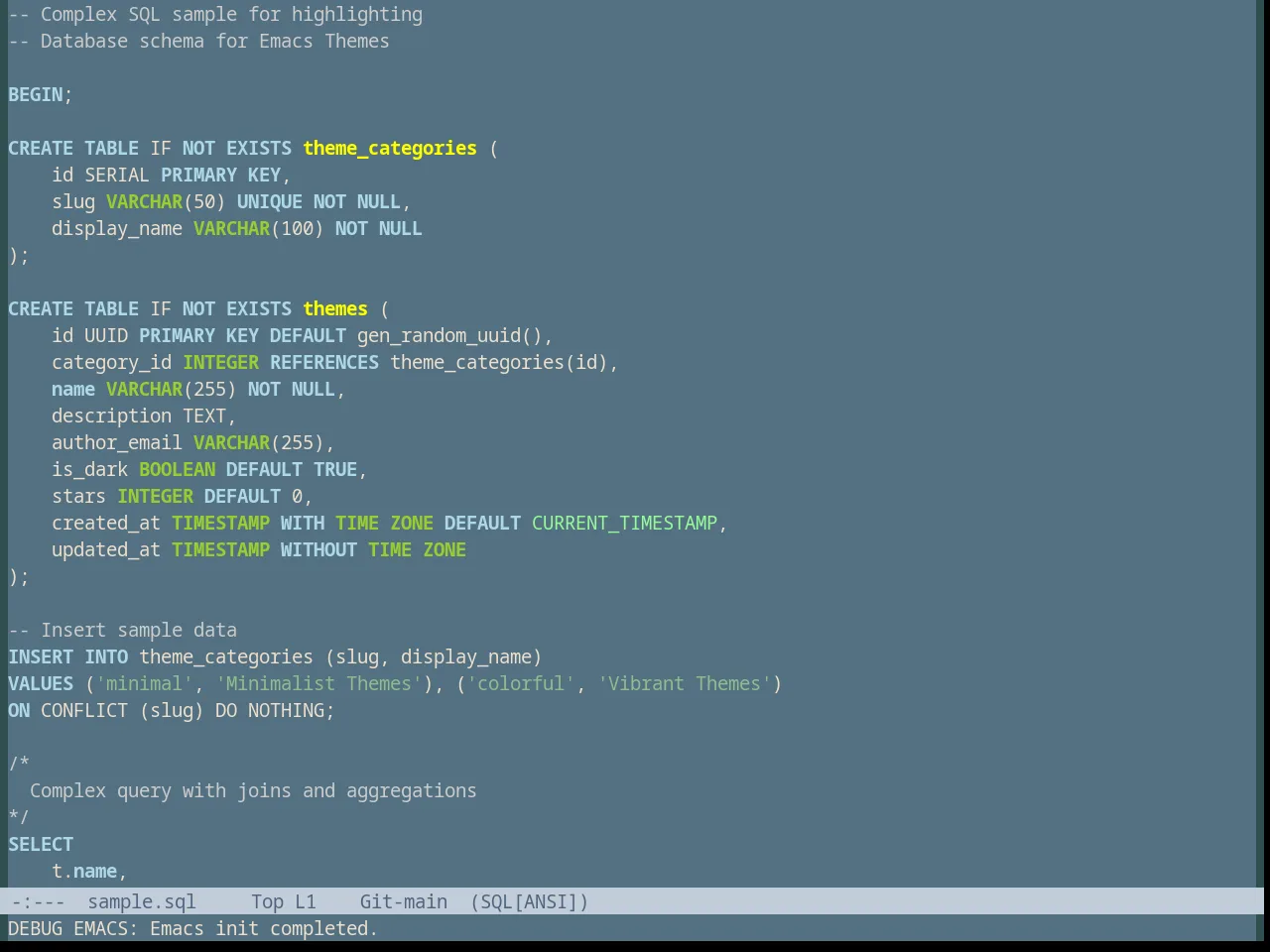
Task: Click category_id column name
Action: pyautogui.click(x=112, y=363)
